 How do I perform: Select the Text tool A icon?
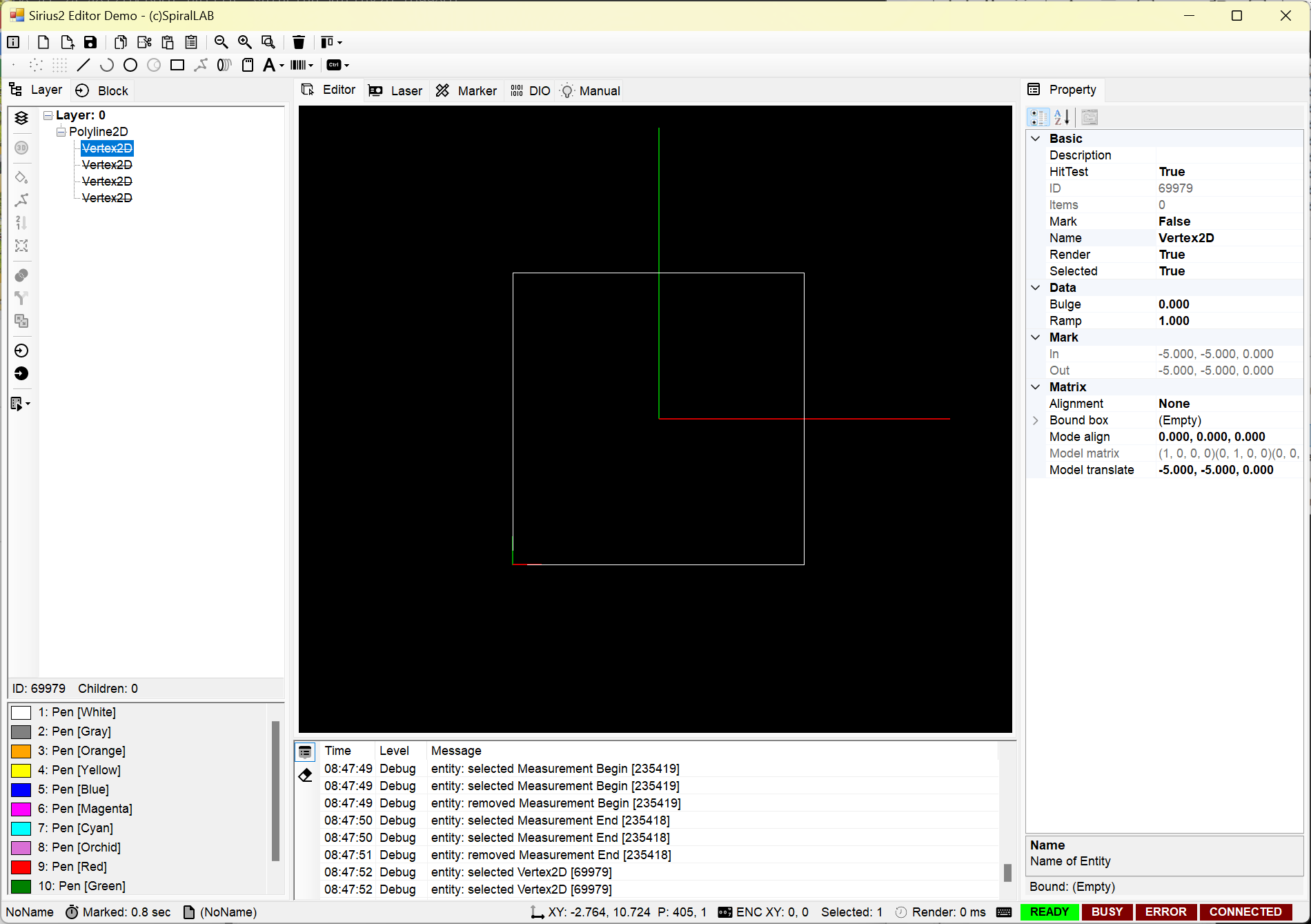[x=269, y=65]
